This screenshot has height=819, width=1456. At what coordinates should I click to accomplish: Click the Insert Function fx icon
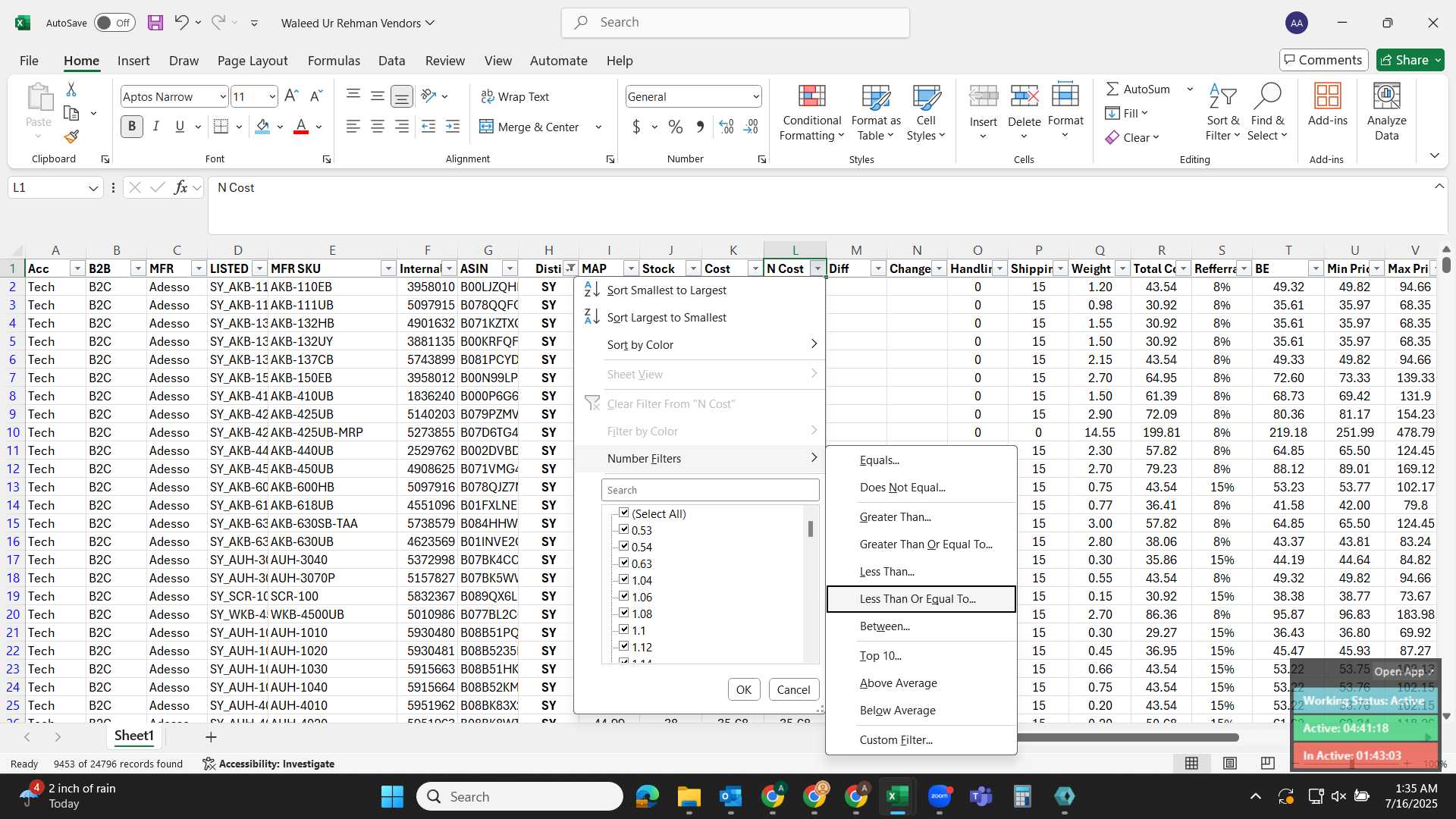(x=180, y=187)
